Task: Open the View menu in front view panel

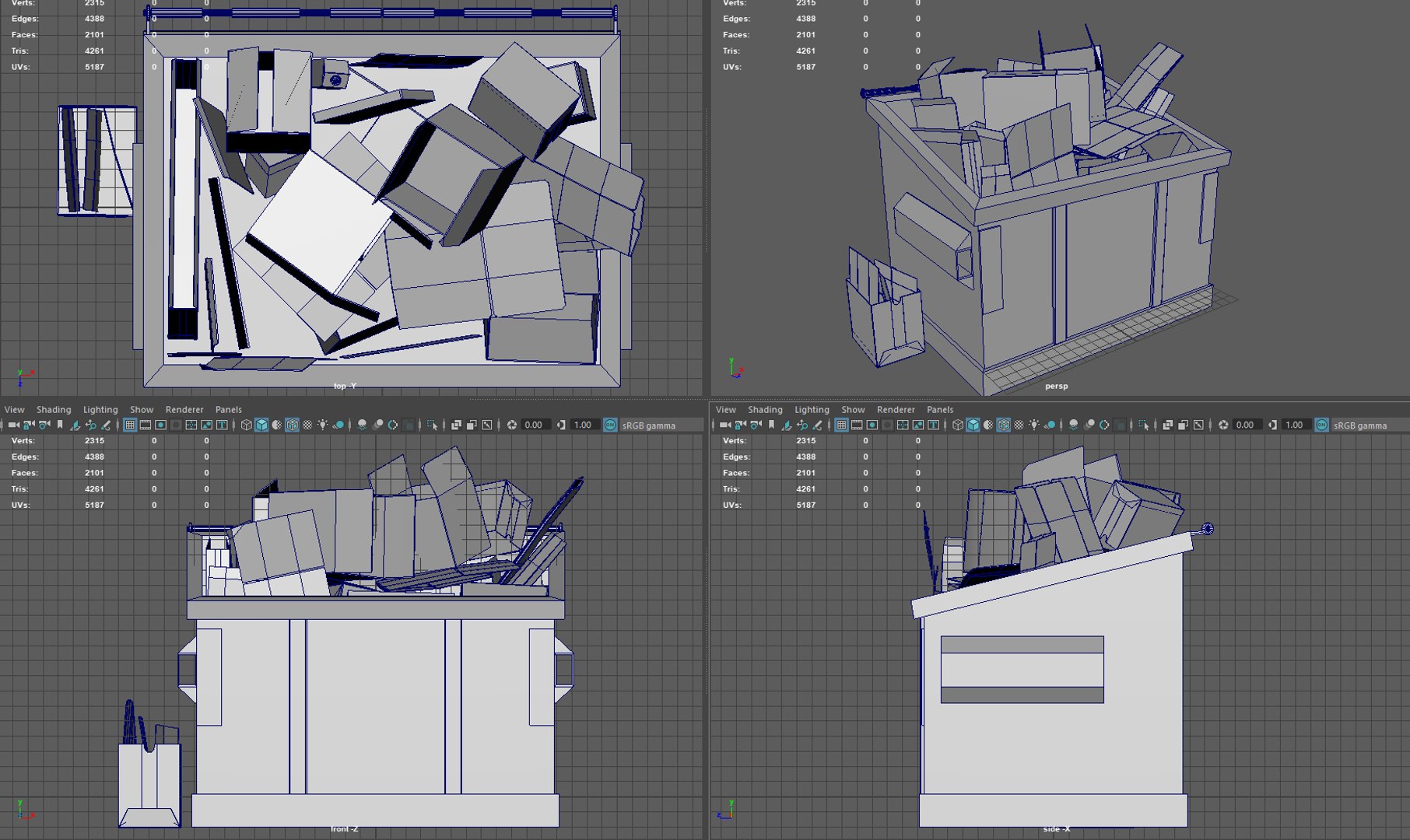Action: tap(14, 410)
